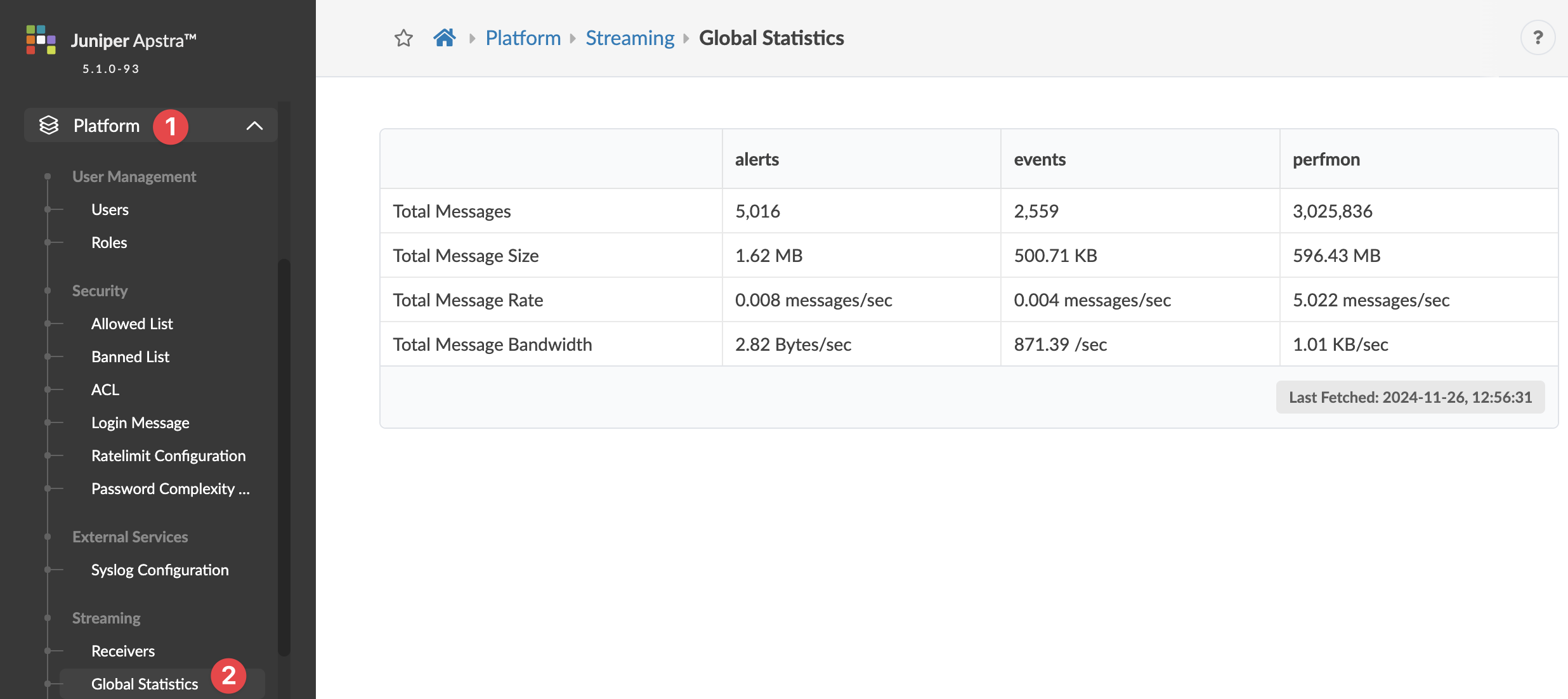Image resolution: width=1568 pixels, height=699 pixels.
Task: Open help question mark icon
Action: coord(1538,38)
